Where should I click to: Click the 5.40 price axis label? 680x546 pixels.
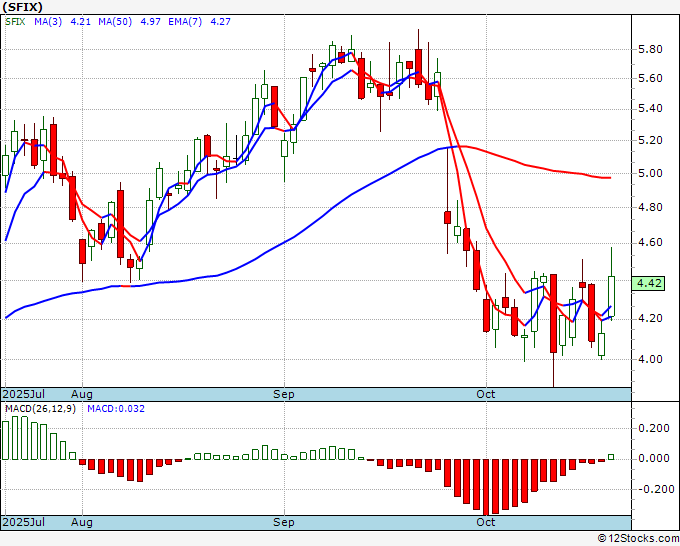(650, 108)
